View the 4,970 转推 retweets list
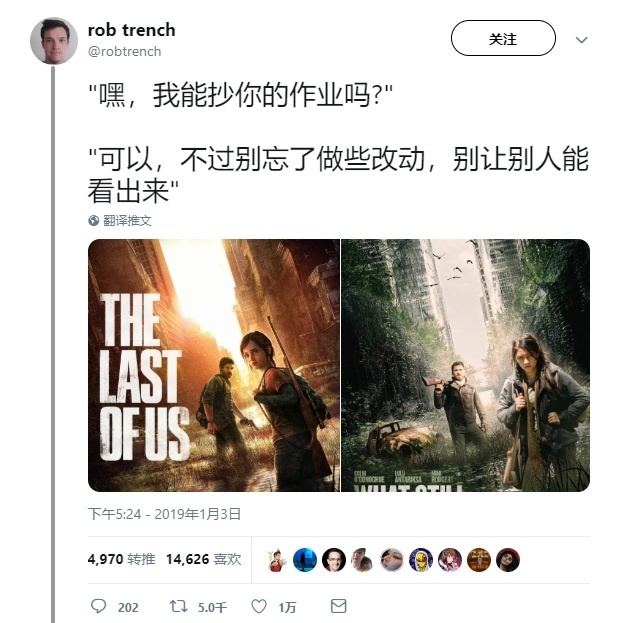 coord(122,559)
